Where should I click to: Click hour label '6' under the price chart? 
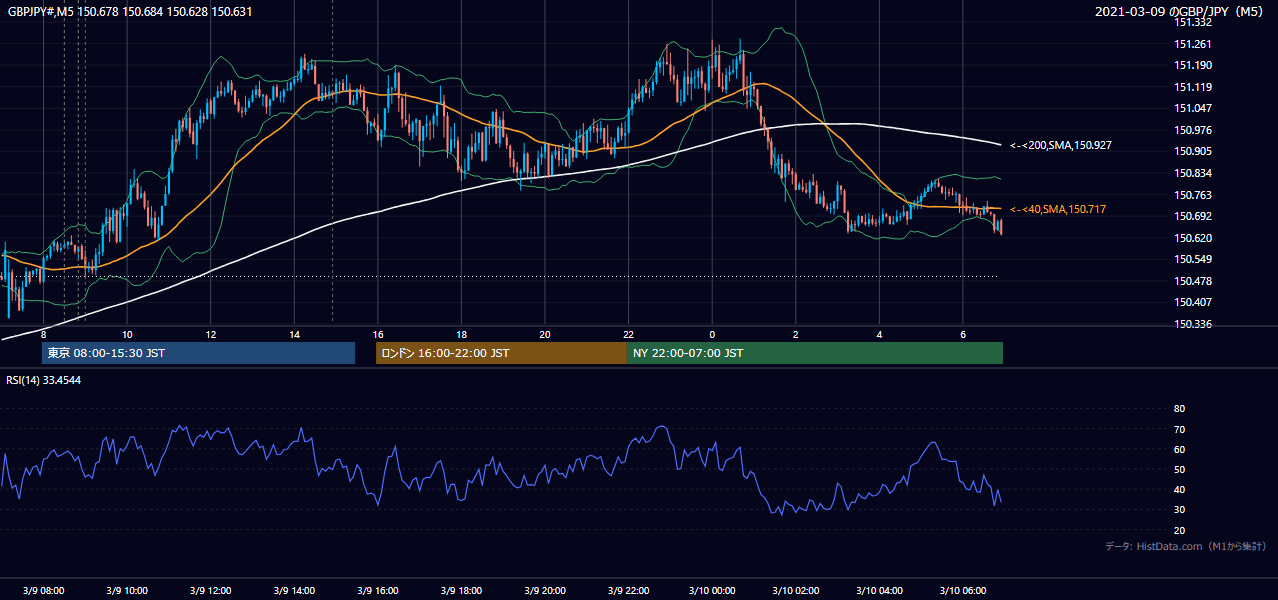pyautogui.click(x=962, y=334)
